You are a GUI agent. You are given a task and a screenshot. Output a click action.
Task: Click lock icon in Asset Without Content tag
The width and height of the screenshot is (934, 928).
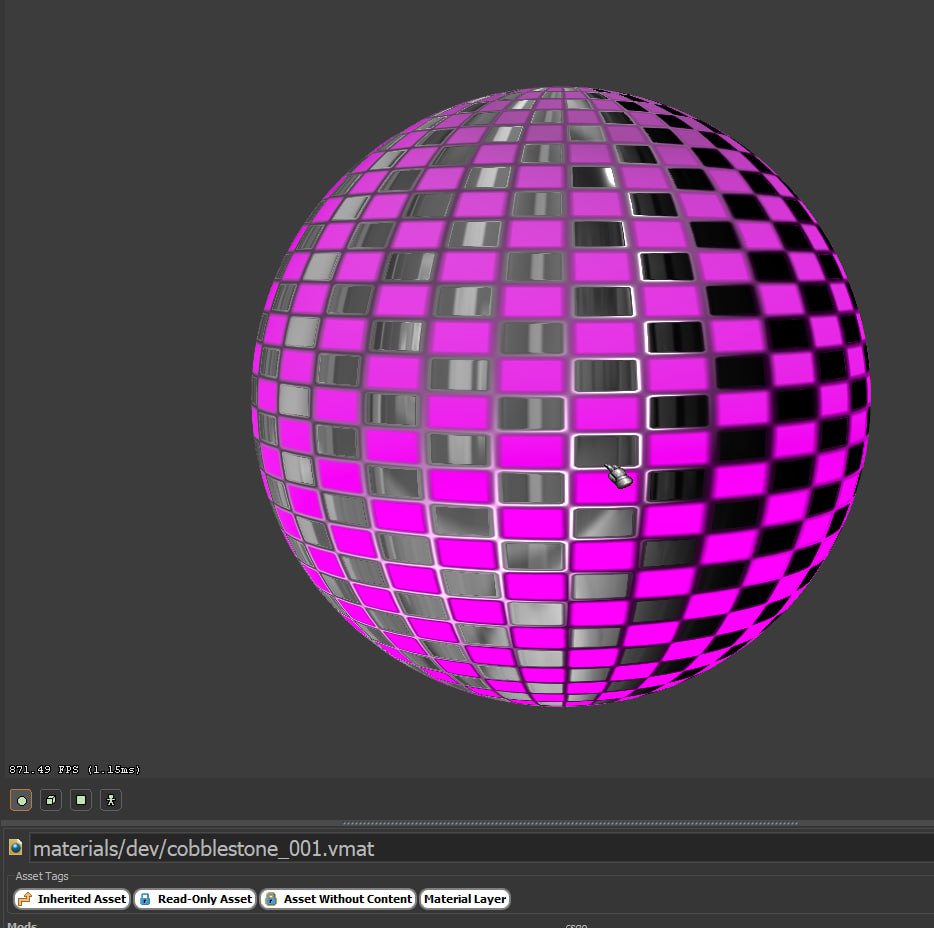(271, 899)
